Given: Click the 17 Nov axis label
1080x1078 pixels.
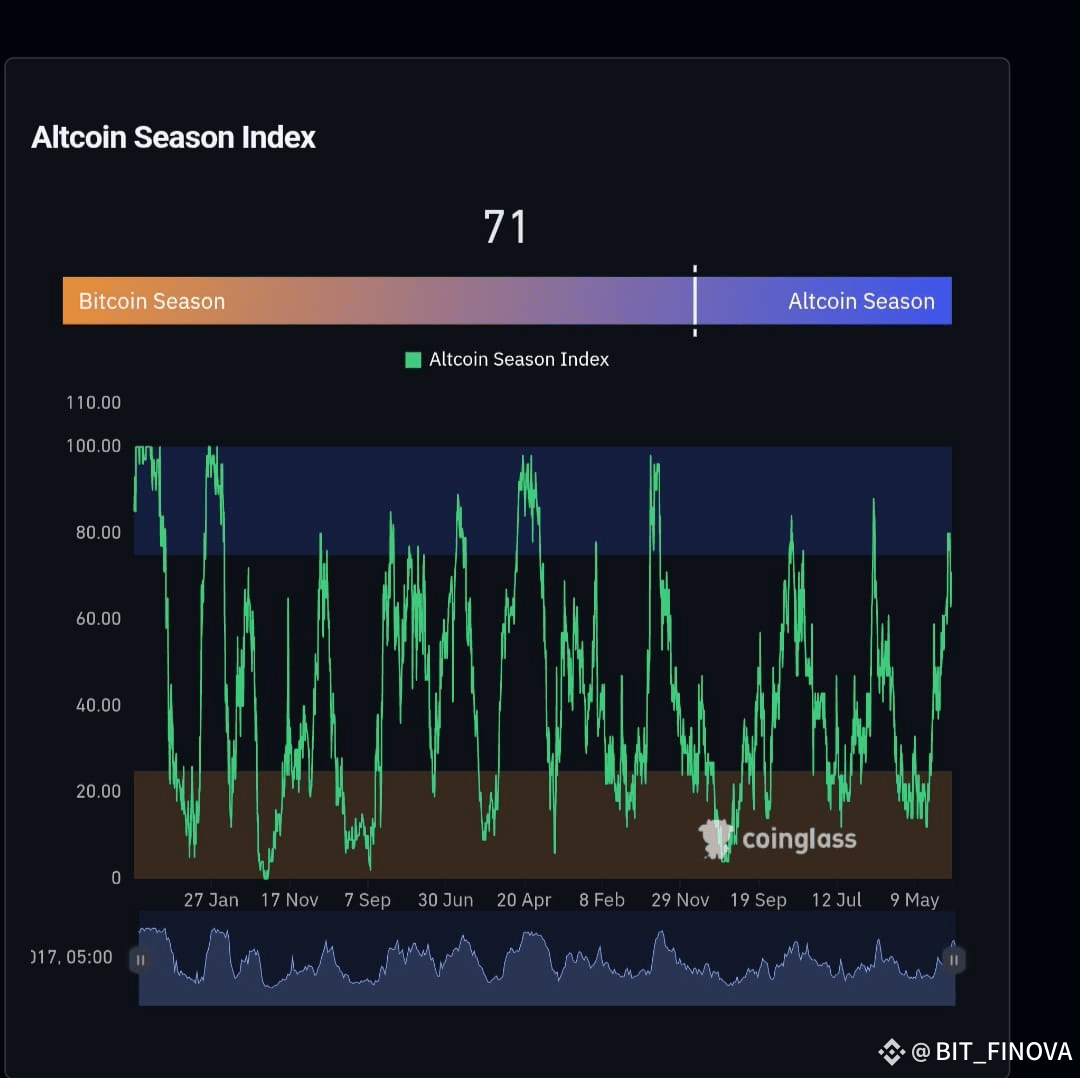Looking at the screenshot, I should 289,900.
